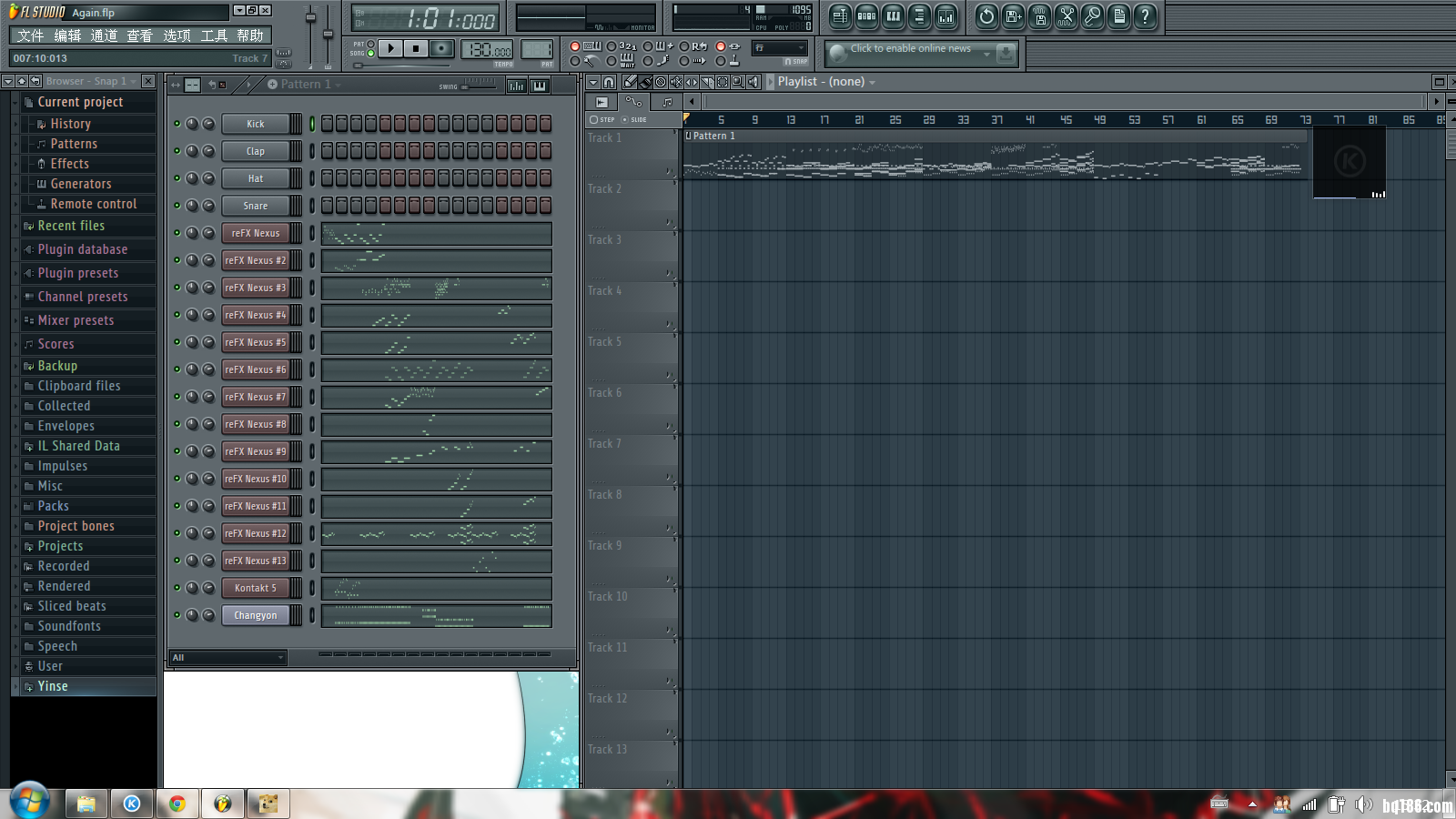Open the channel filter All dropdown
Viewport: 1456px width, 819px height.
(228, 658)
